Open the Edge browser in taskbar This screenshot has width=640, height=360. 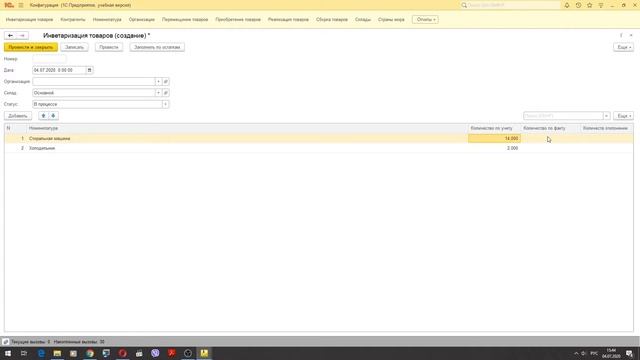click(x=41, y=353)
